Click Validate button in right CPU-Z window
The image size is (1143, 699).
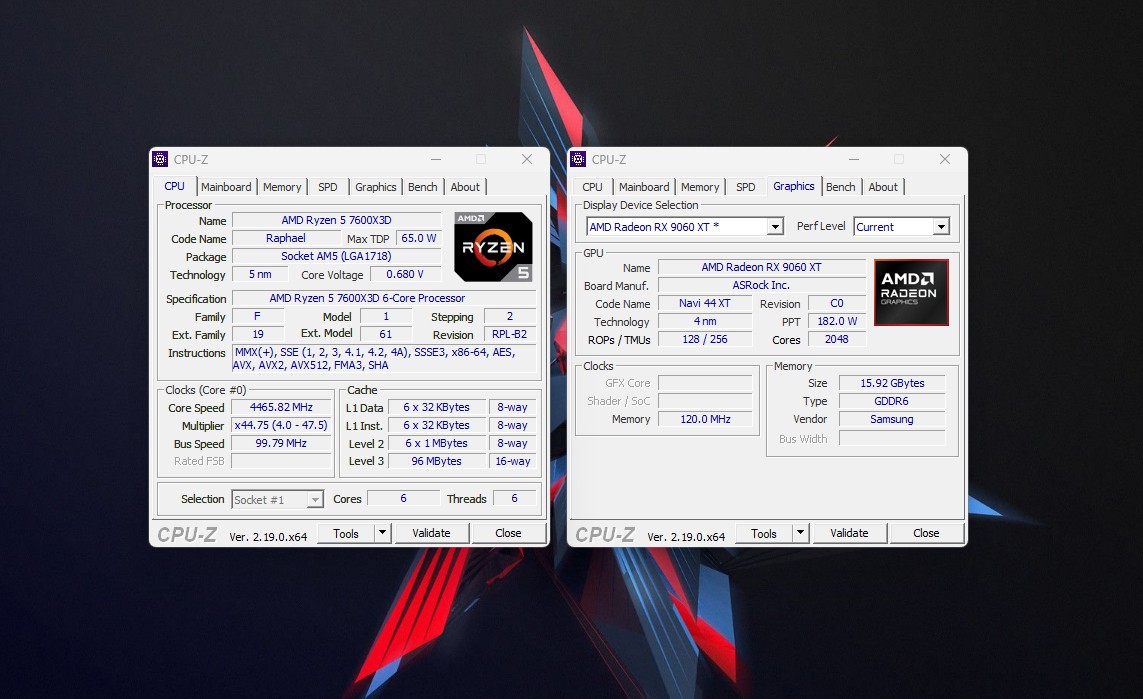[x=849, y=534]
